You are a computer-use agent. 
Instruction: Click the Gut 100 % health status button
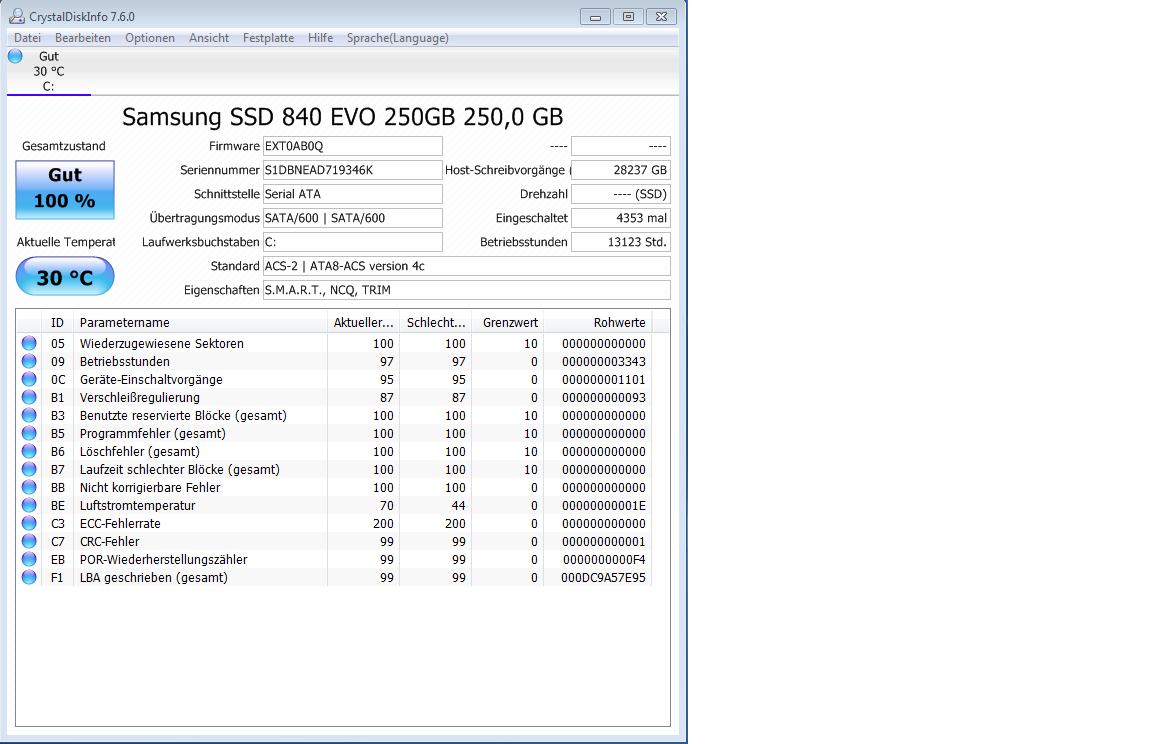point(65,189)
